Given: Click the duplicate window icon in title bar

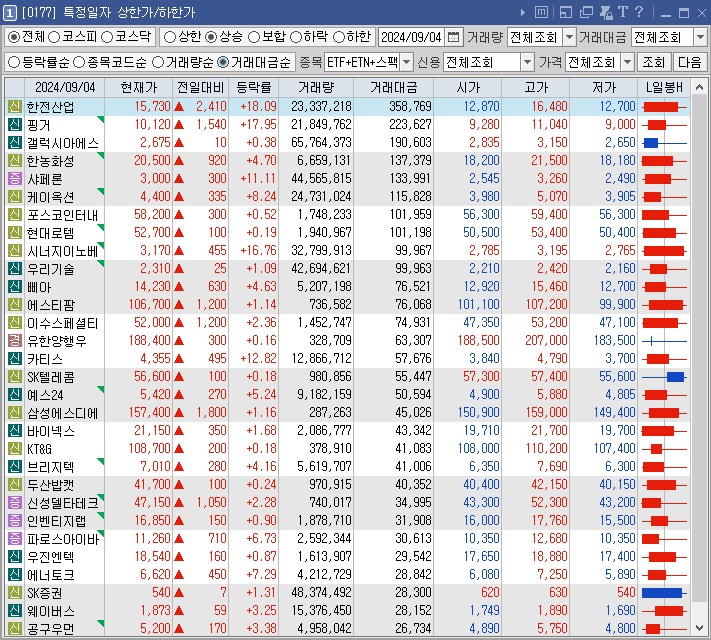Looking at the screenshot, I should [586, 12].
